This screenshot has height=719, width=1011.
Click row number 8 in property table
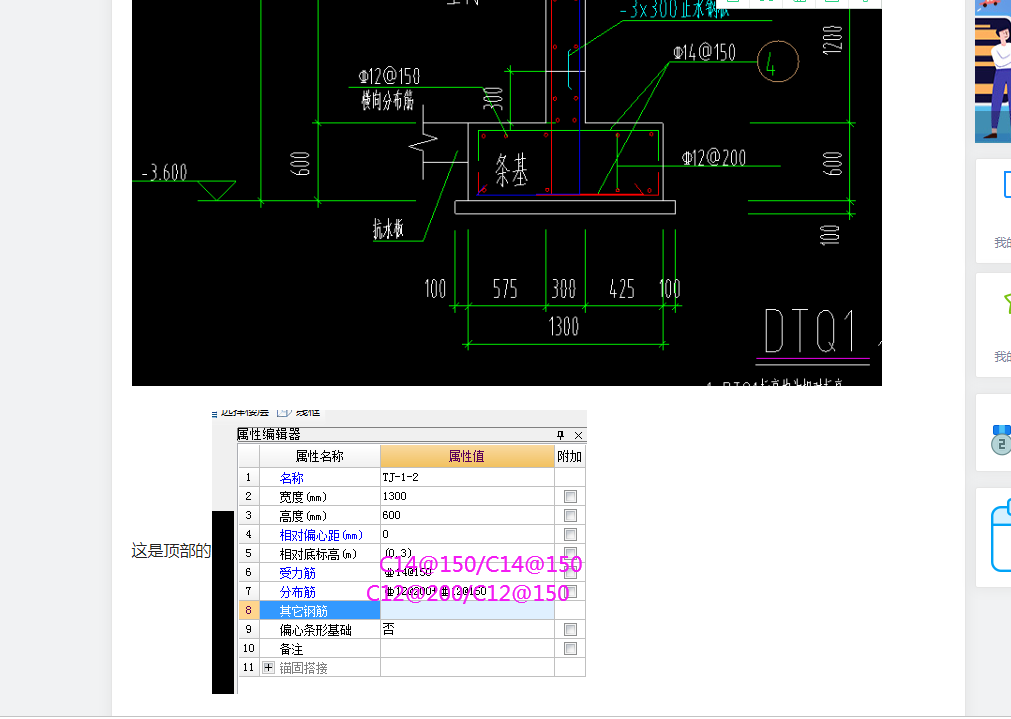pos(248,610)
